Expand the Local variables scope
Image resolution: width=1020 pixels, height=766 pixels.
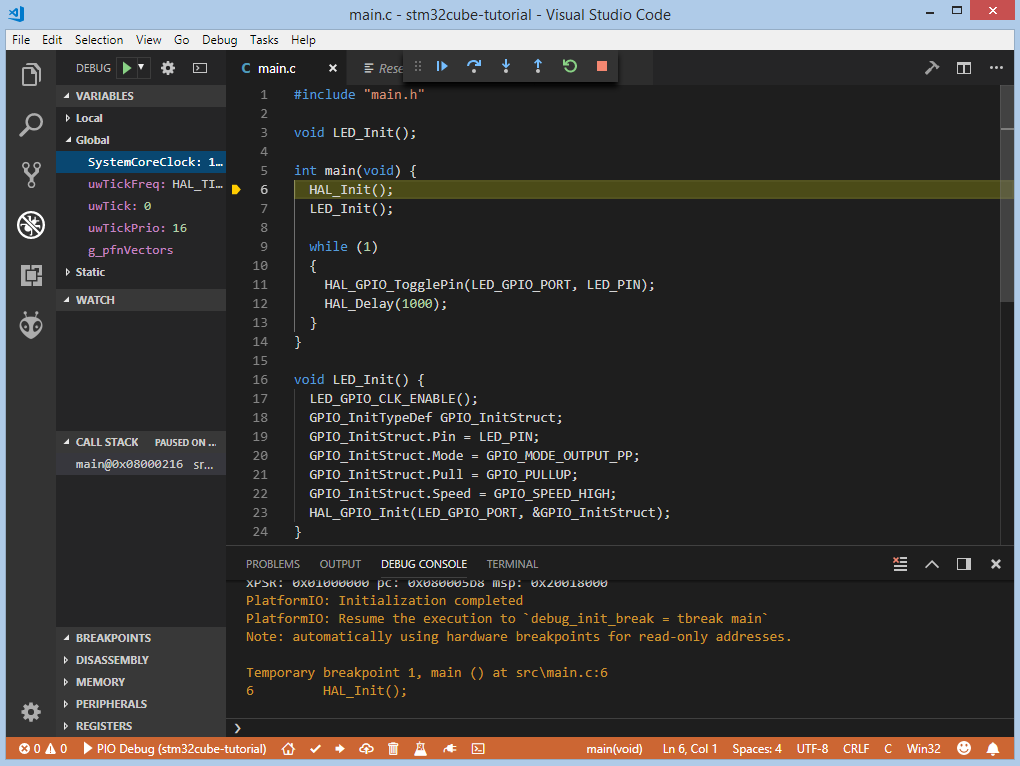[141, 118]
